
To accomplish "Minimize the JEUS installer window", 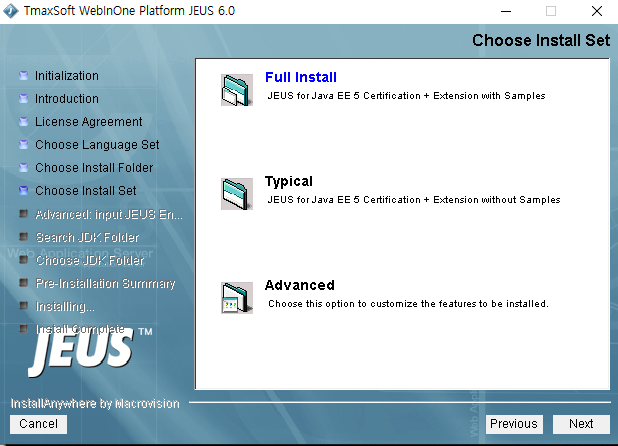I will [506, 11].
